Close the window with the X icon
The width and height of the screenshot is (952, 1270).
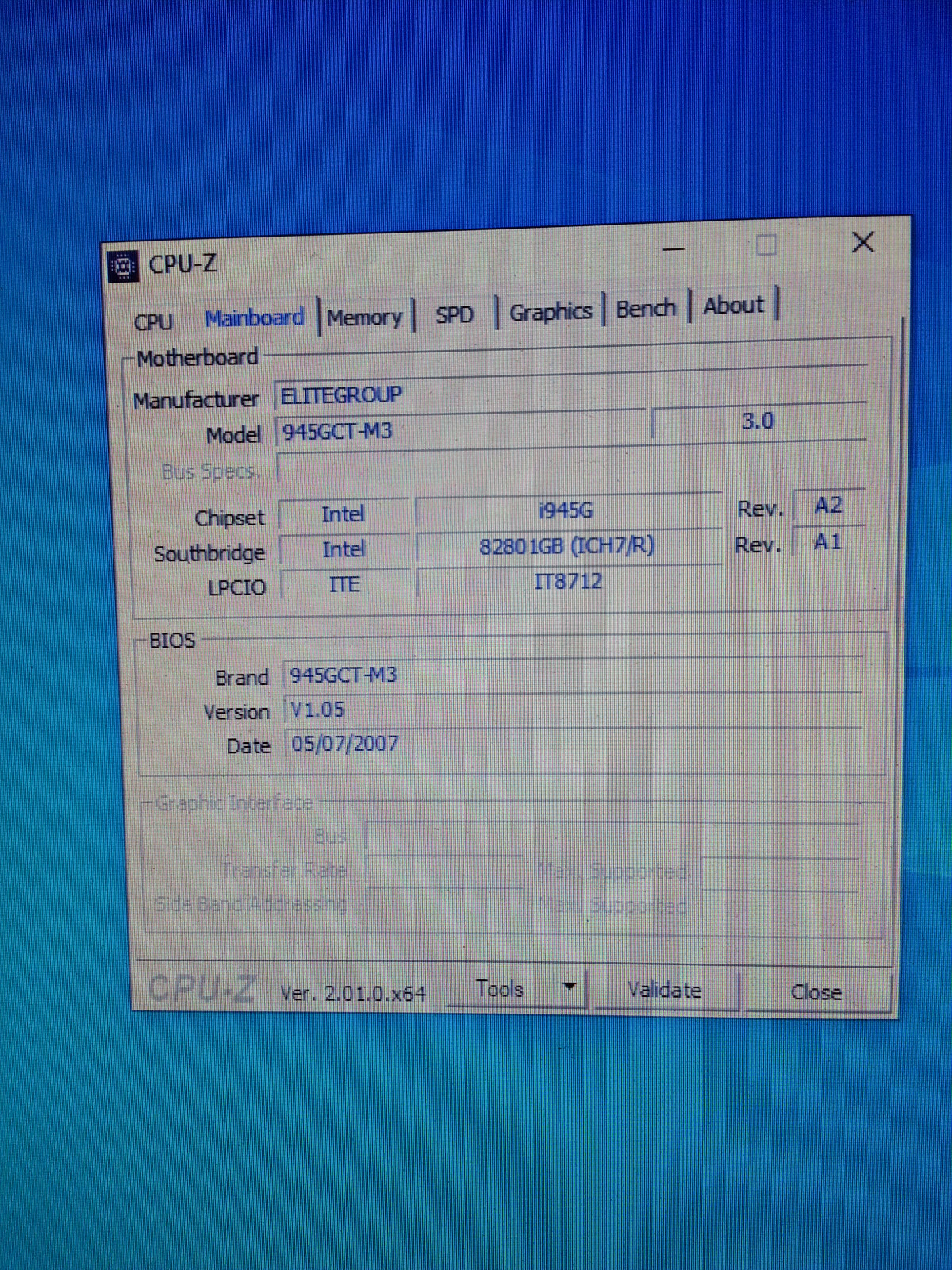(x=863, y=241)
